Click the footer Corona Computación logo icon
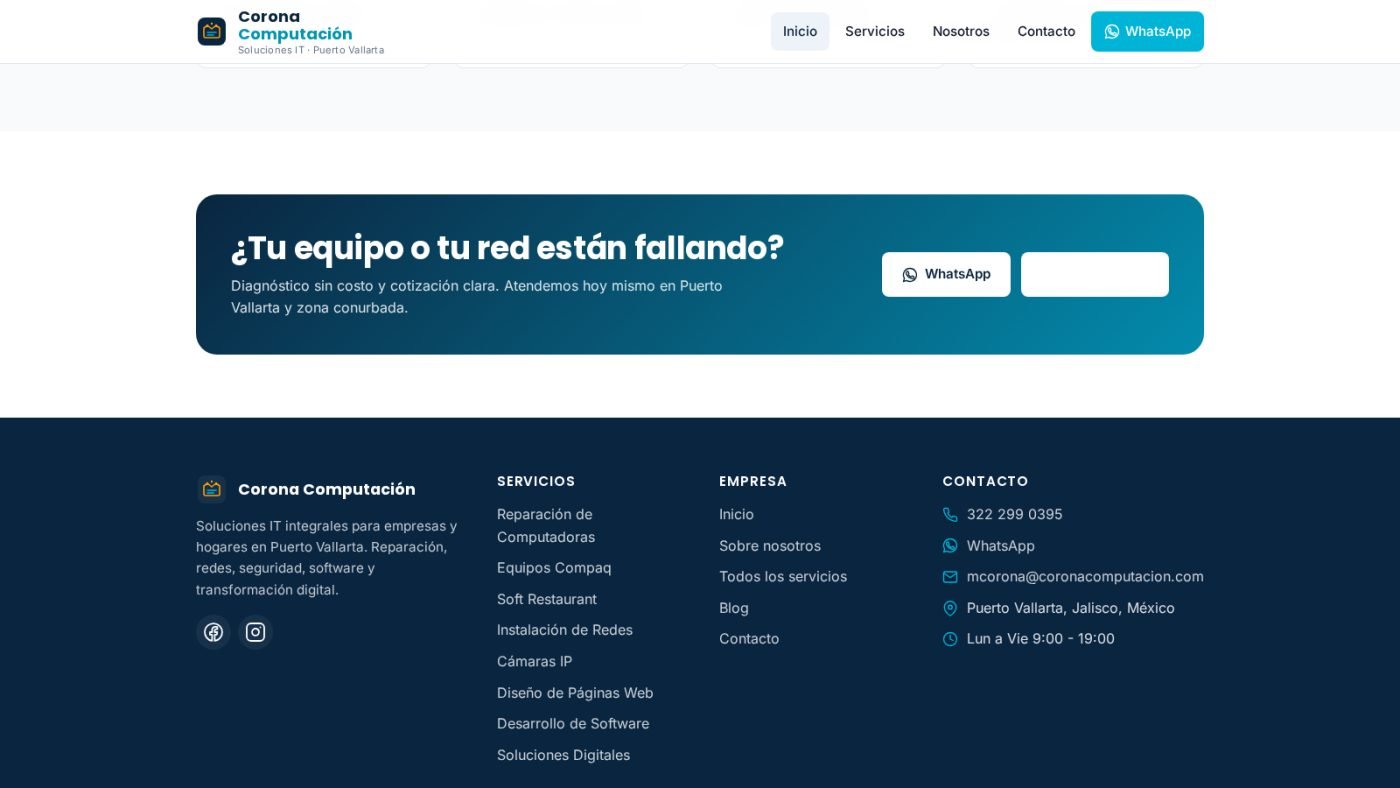 tap(211, 489)
